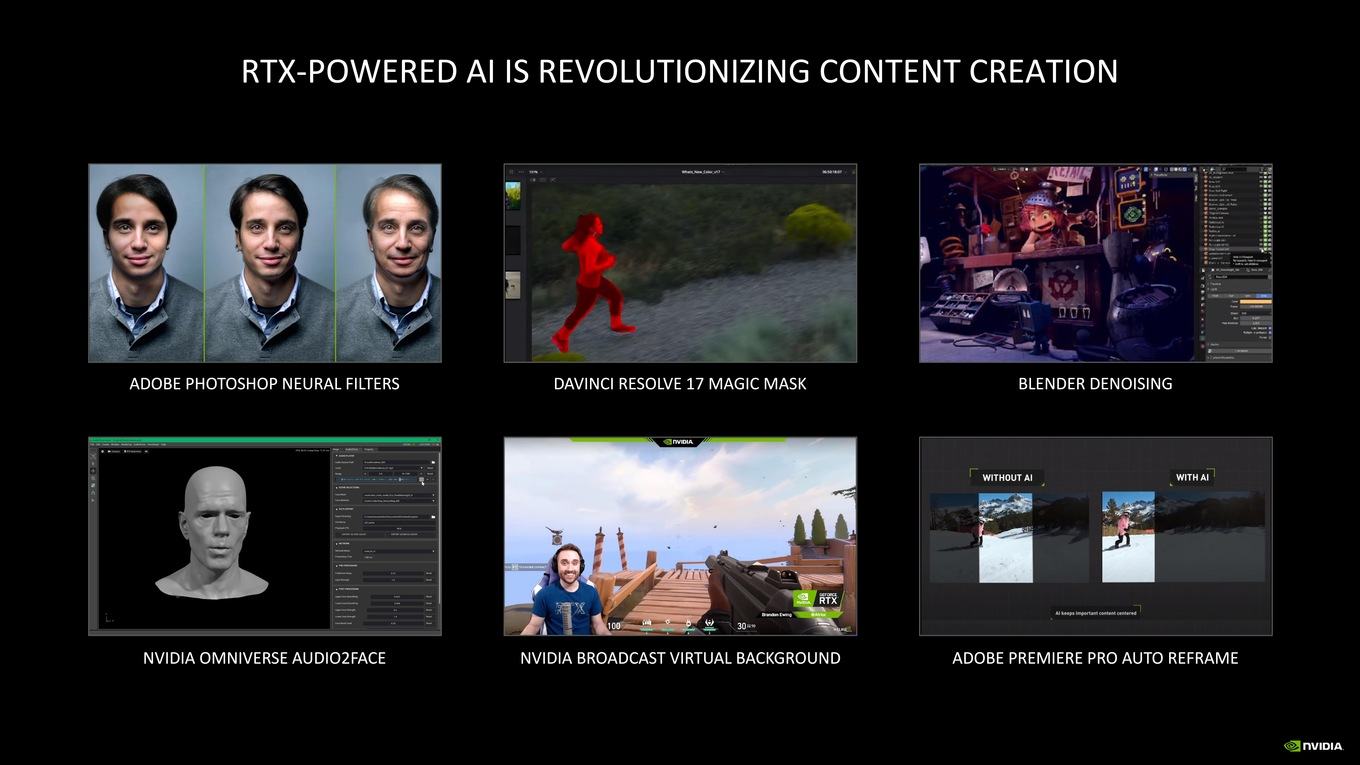Open the Adobe Photoshop Neural Filters screenshot

tap(265, 263)
